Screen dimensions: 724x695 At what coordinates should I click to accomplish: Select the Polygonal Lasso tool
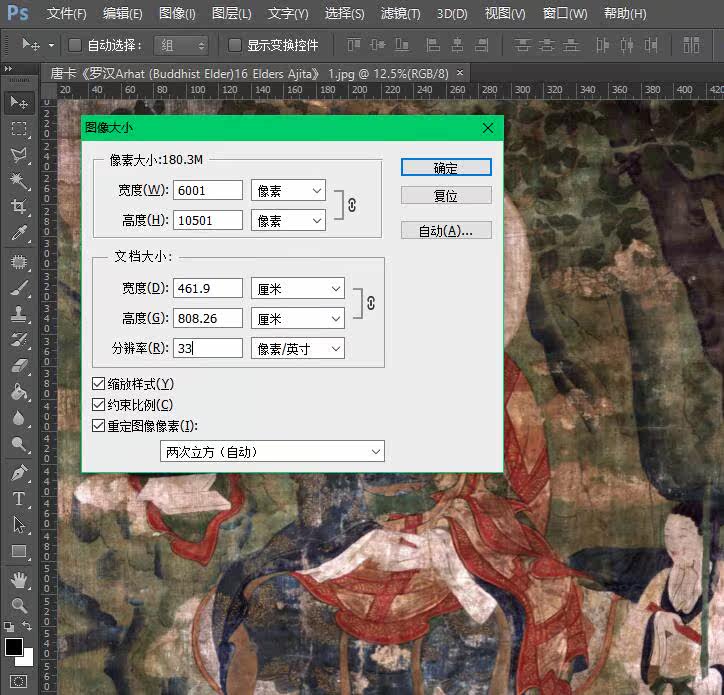(x=18, y=155)
